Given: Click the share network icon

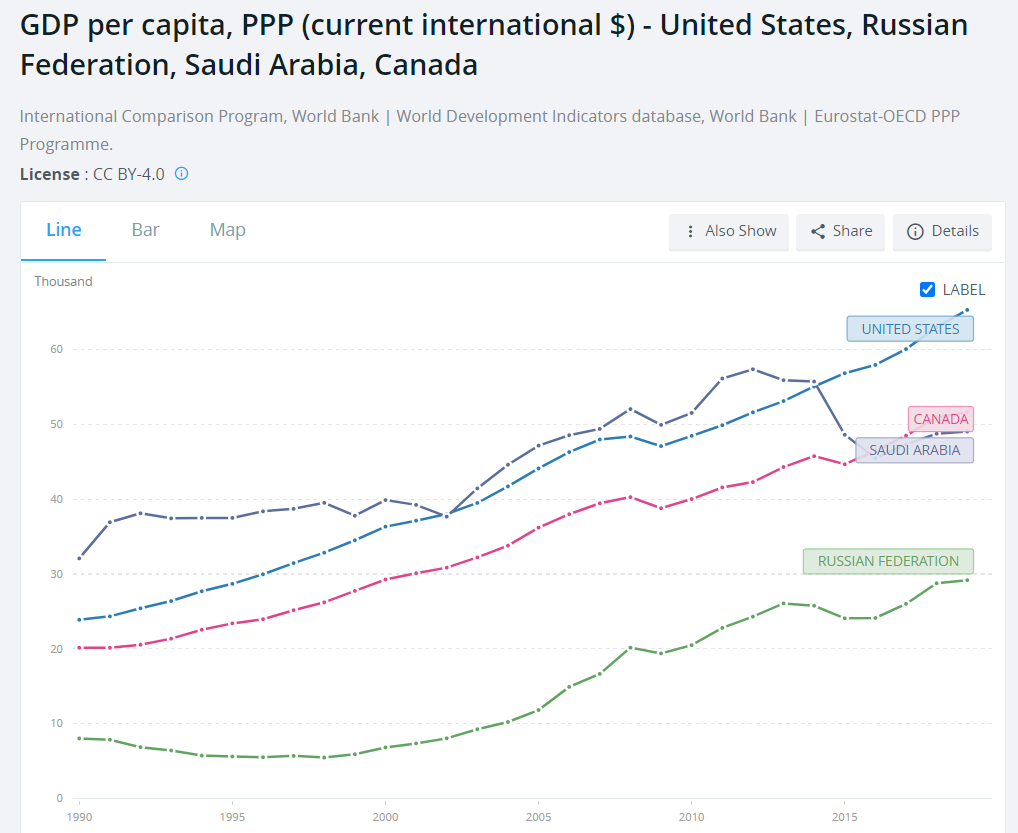Looking at the screenshot, I should 818,231.
